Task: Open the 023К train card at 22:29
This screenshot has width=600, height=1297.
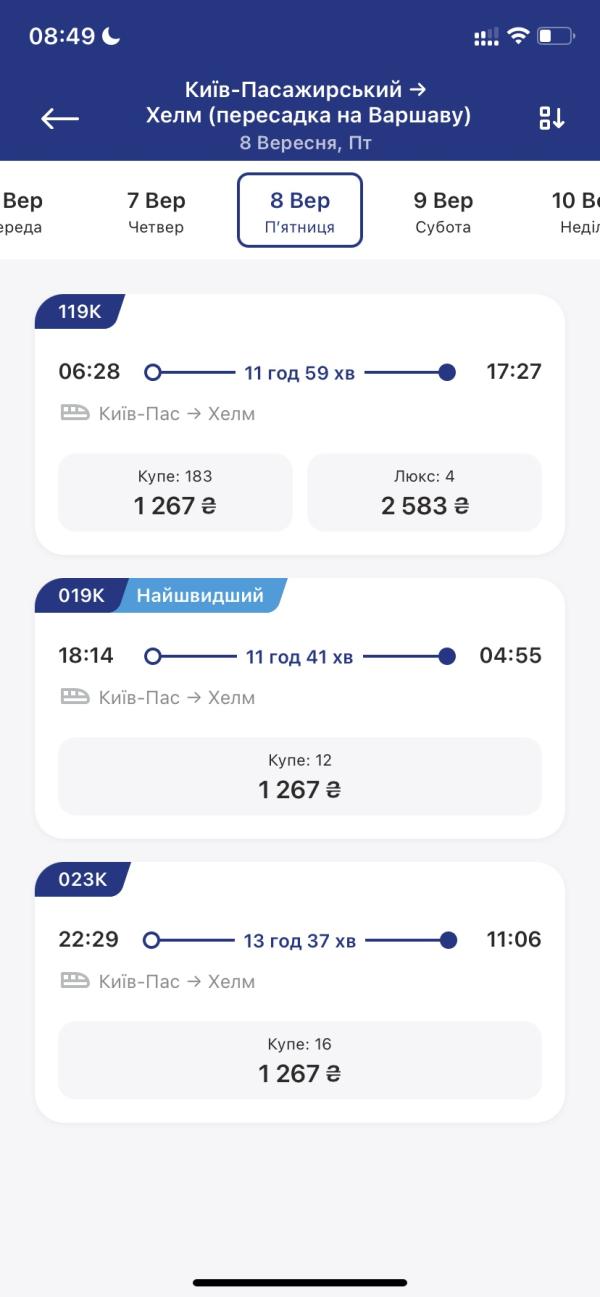Action: pos(300,992)
